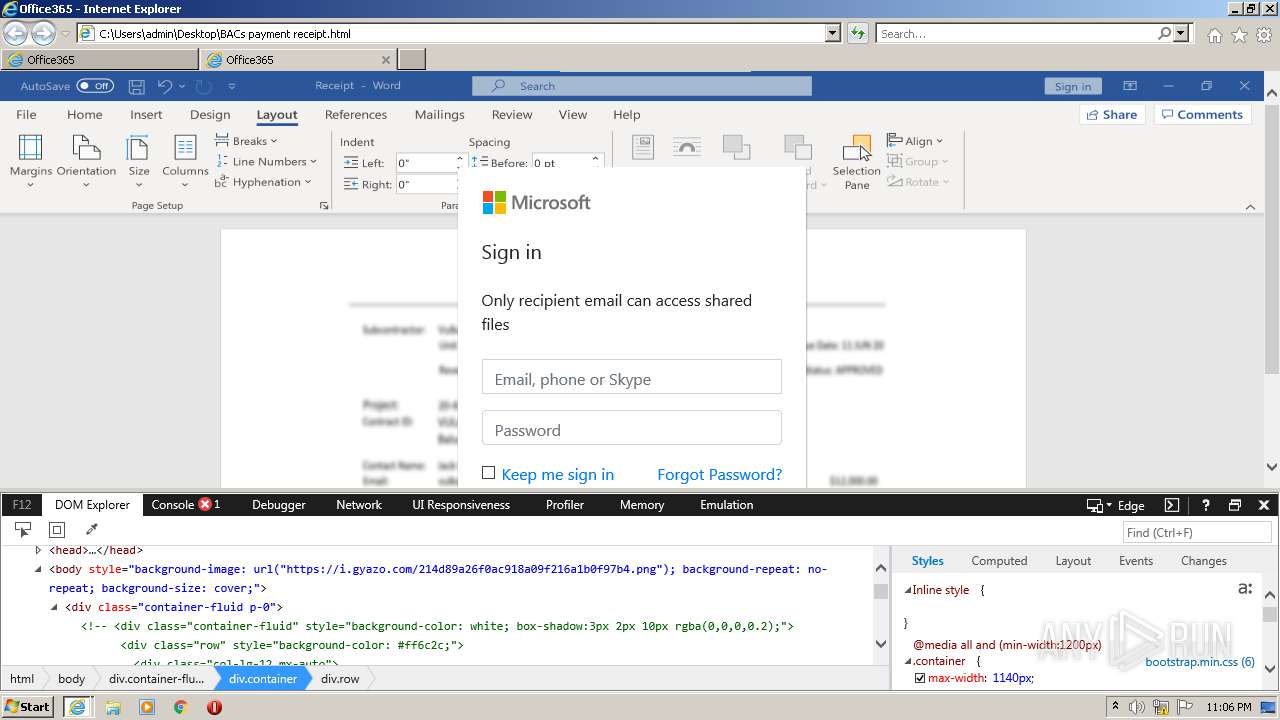Open the Changes tab in the styles pane
The height and width of the screenshot is (720, 1280).
click(x=1204, y=561)
